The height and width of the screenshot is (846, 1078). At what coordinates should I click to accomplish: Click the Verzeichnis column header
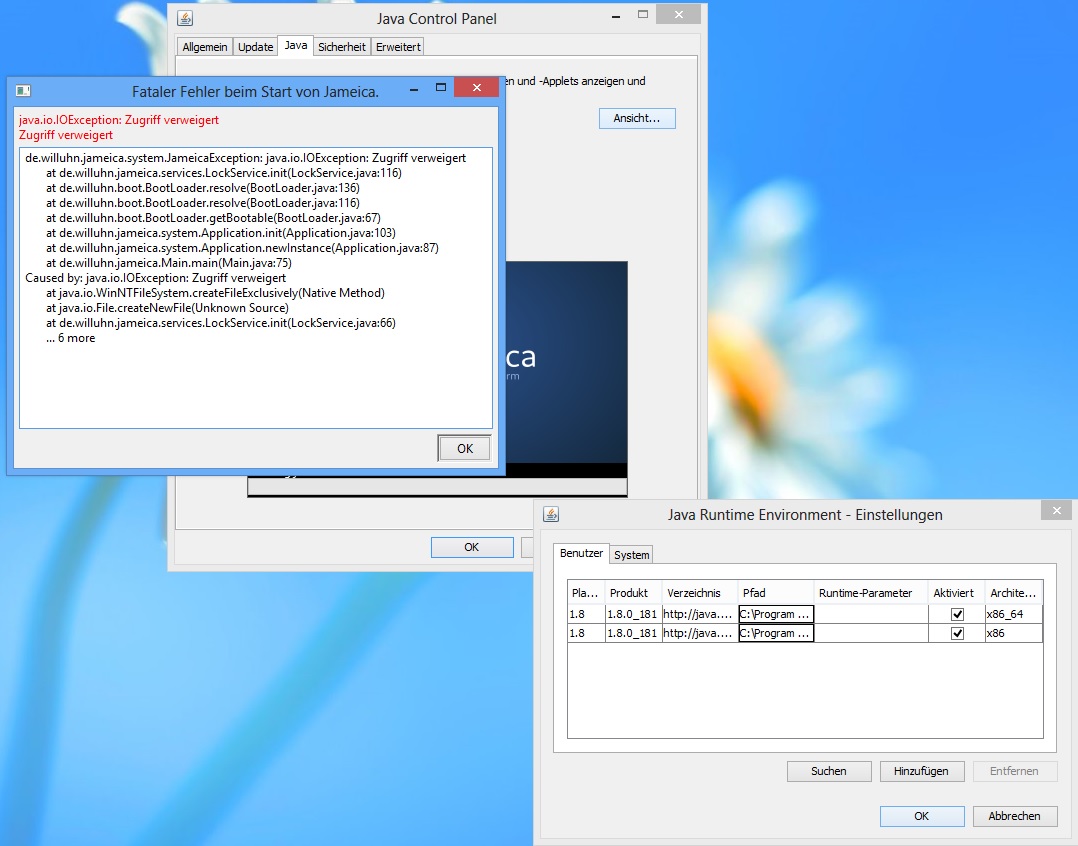[699, 593]
